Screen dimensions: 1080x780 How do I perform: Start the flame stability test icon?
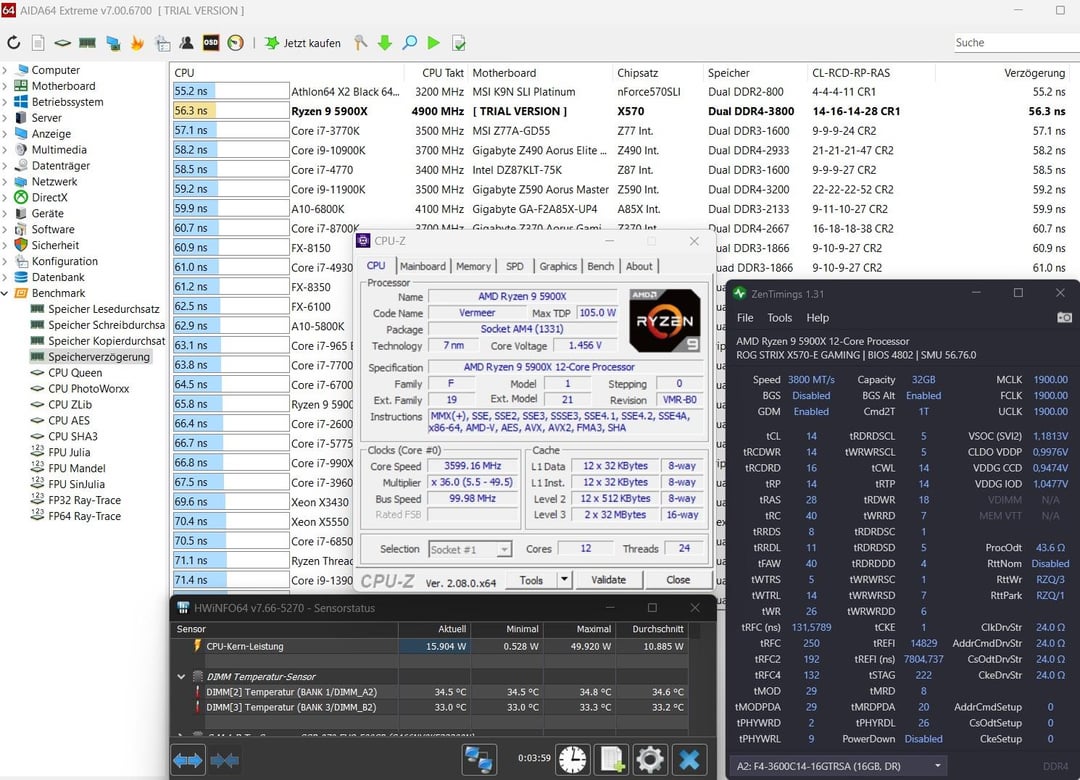(137, 43)
